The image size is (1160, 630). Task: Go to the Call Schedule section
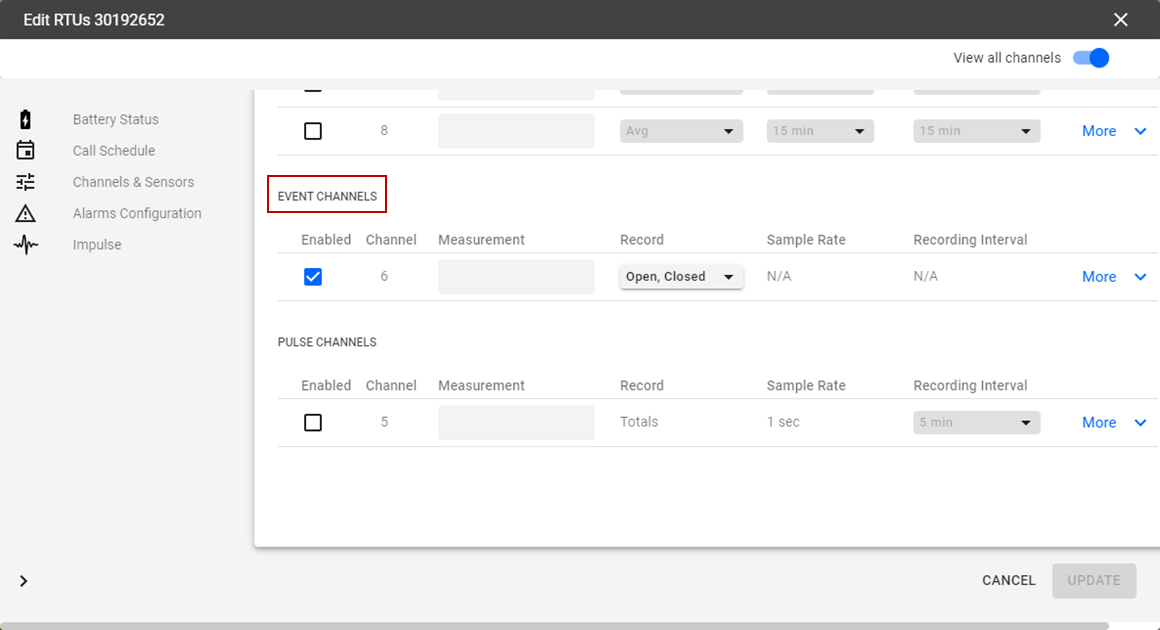click(114, 151)
